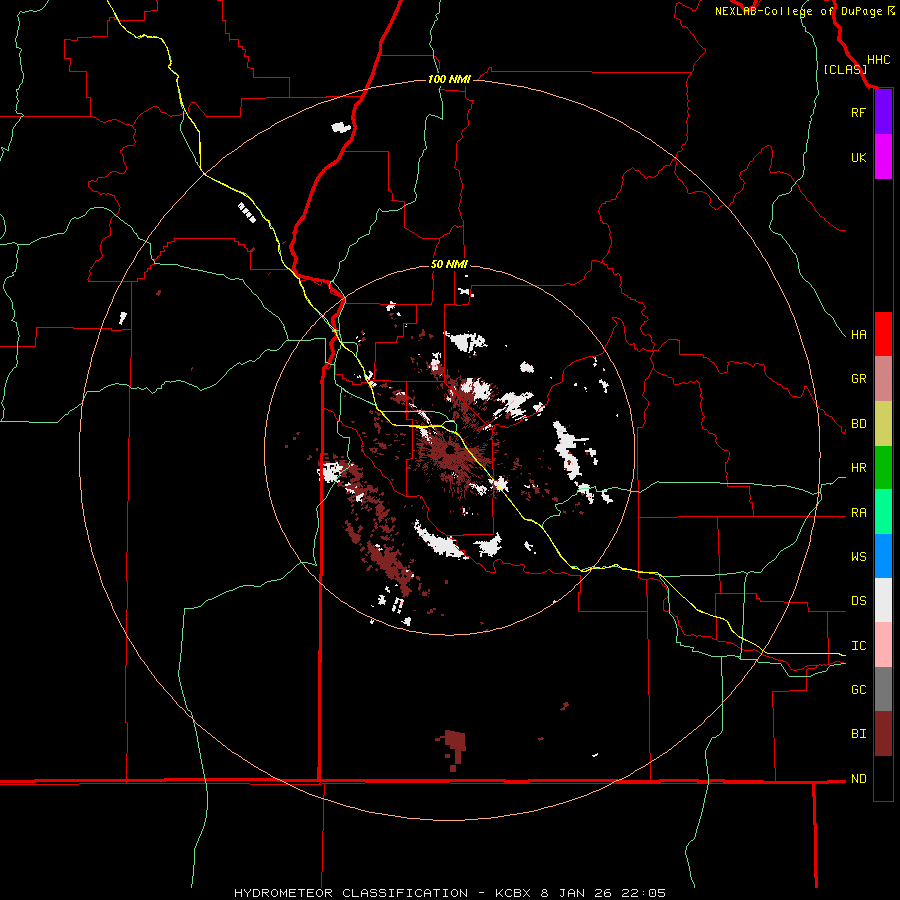Click the IC legend label
Image resolution: width=900 pixels, height=900 pixels.
pyautogui.click(x=858, y=645)
